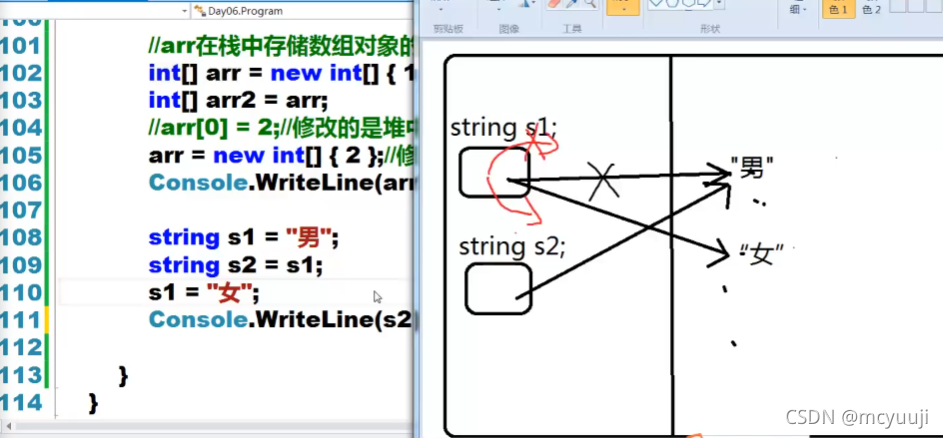Select Color 2 button
The width and height of the screenshot is (943, 438).
pyautogui.click(x=871, y=8)
